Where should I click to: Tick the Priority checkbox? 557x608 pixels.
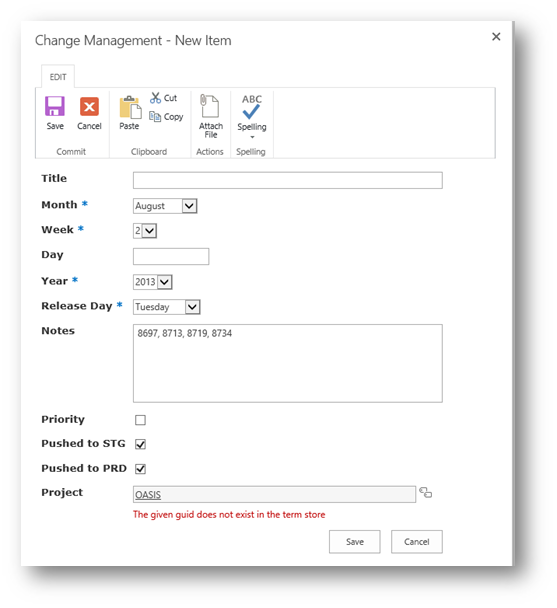pyautogui.click(x=140, y=420)
